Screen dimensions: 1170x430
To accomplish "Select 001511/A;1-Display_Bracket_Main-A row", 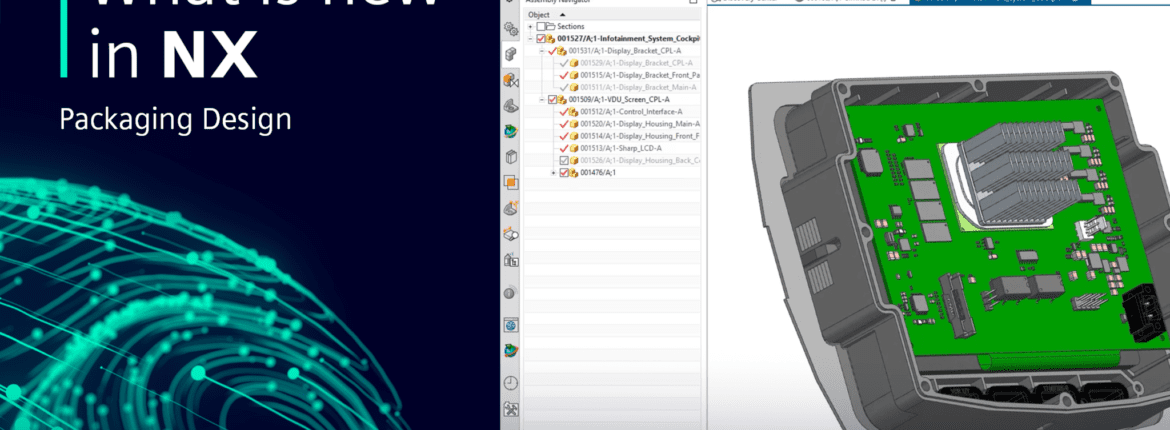I will coord(639,87).
